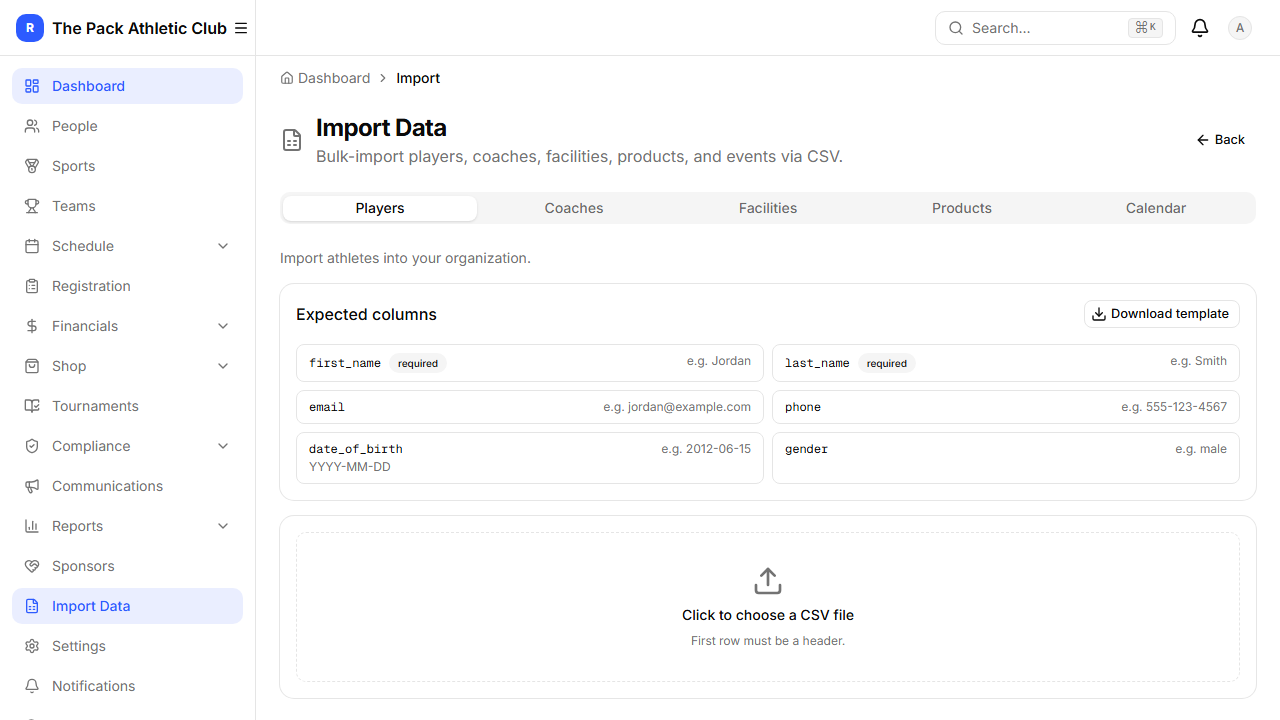Click the Compliance shield icon
This screenshot has width=1280, height=720.
pyautogui.click(x=32, y=446)
